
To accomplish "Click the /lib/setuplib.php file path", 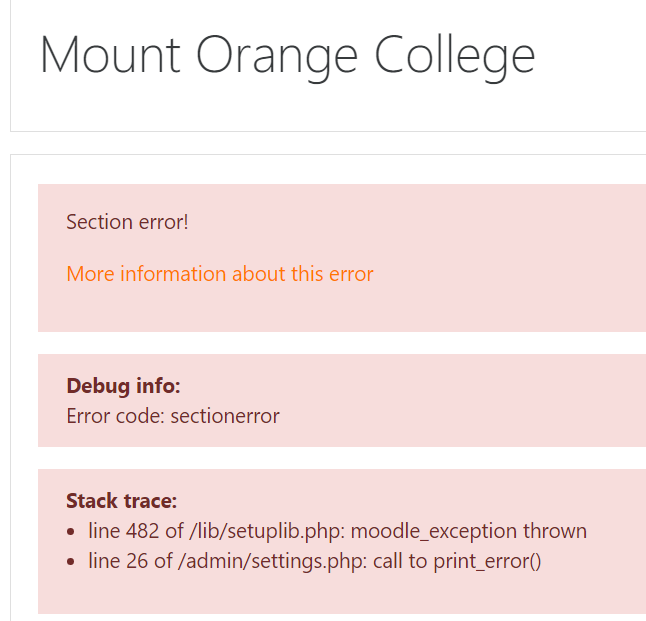I will coord(268,531).
